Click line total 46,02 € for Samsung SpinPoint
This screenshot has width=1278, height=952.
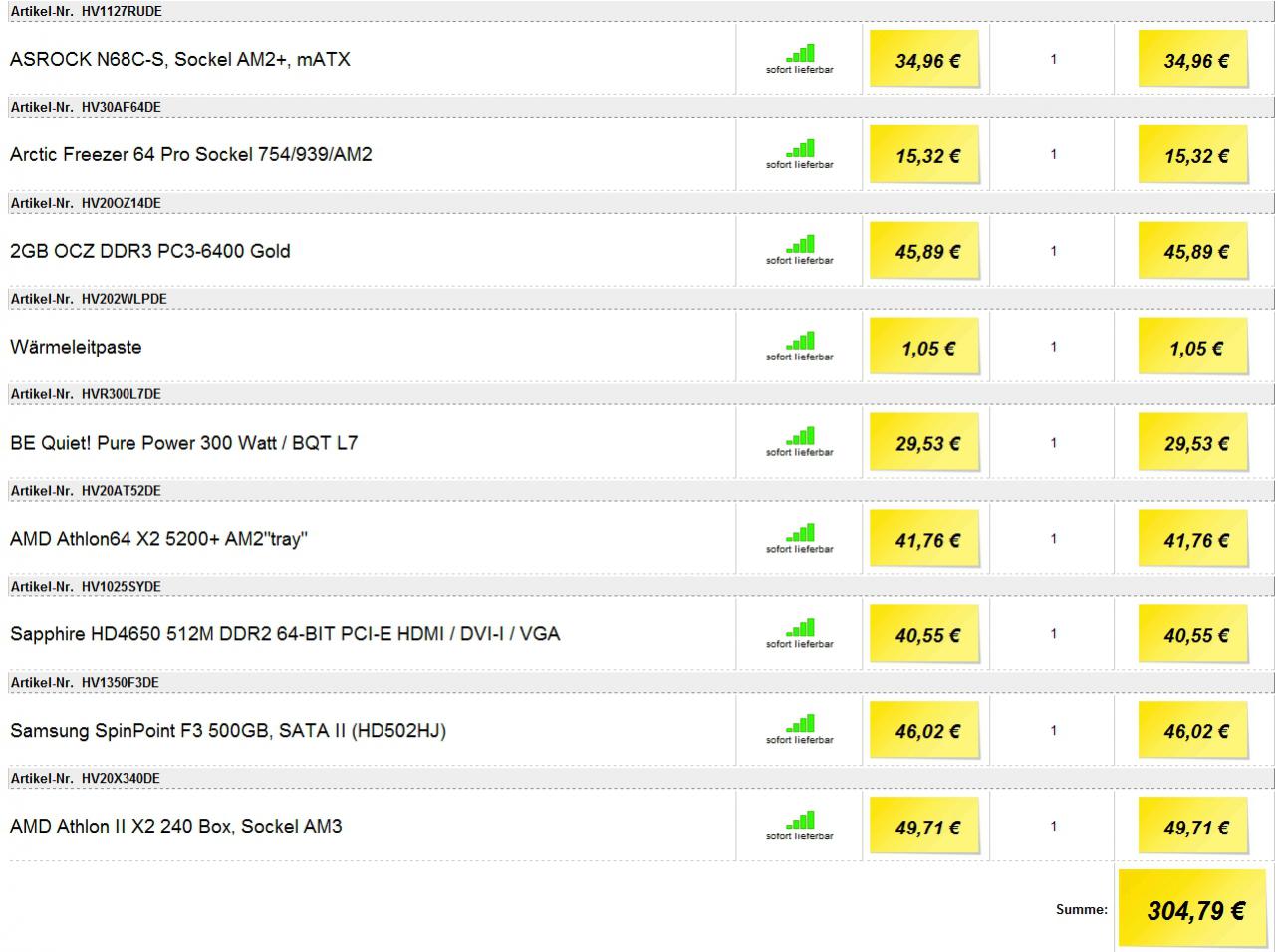[x=1193, y=730]
